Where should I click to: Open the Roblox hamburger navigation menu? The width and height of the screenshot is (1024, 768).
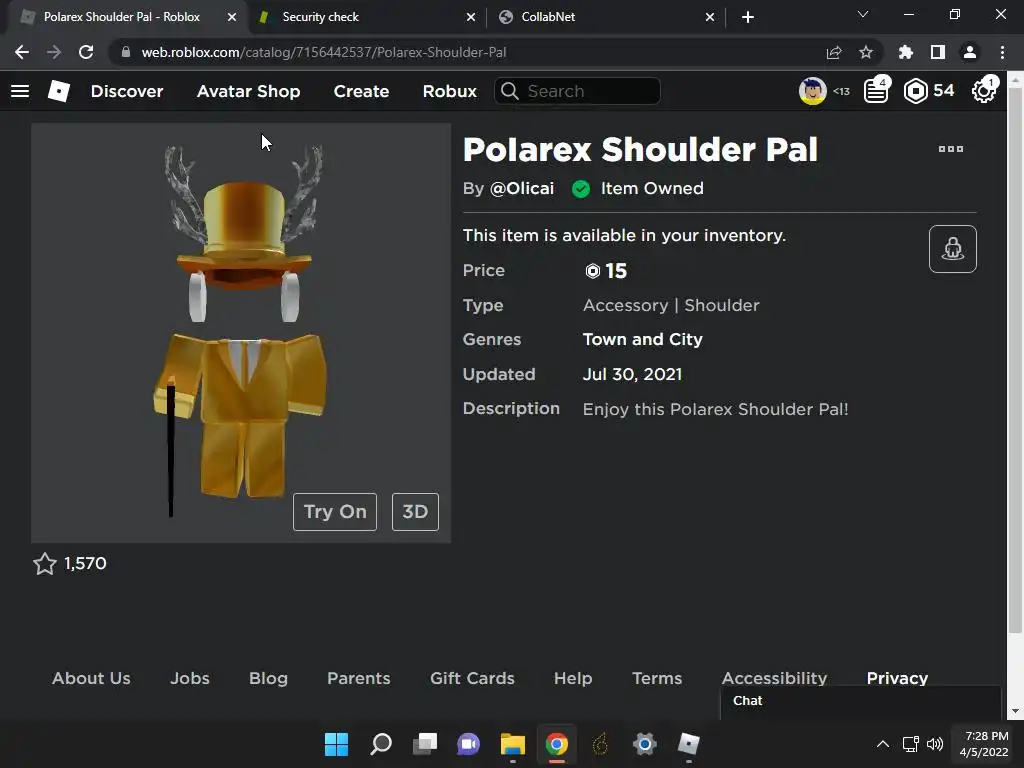[x=20, y=91]
